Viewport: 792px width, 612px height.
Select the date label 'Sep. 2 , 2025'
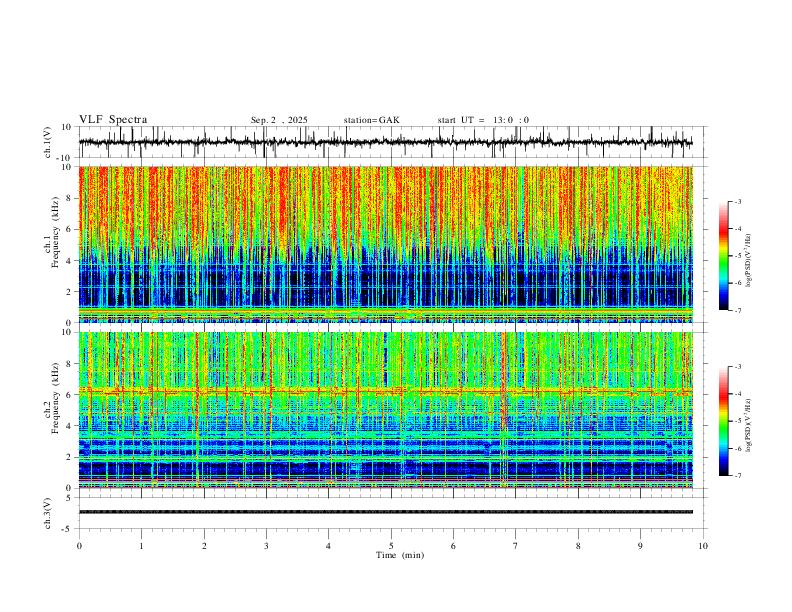pos(279,120)
